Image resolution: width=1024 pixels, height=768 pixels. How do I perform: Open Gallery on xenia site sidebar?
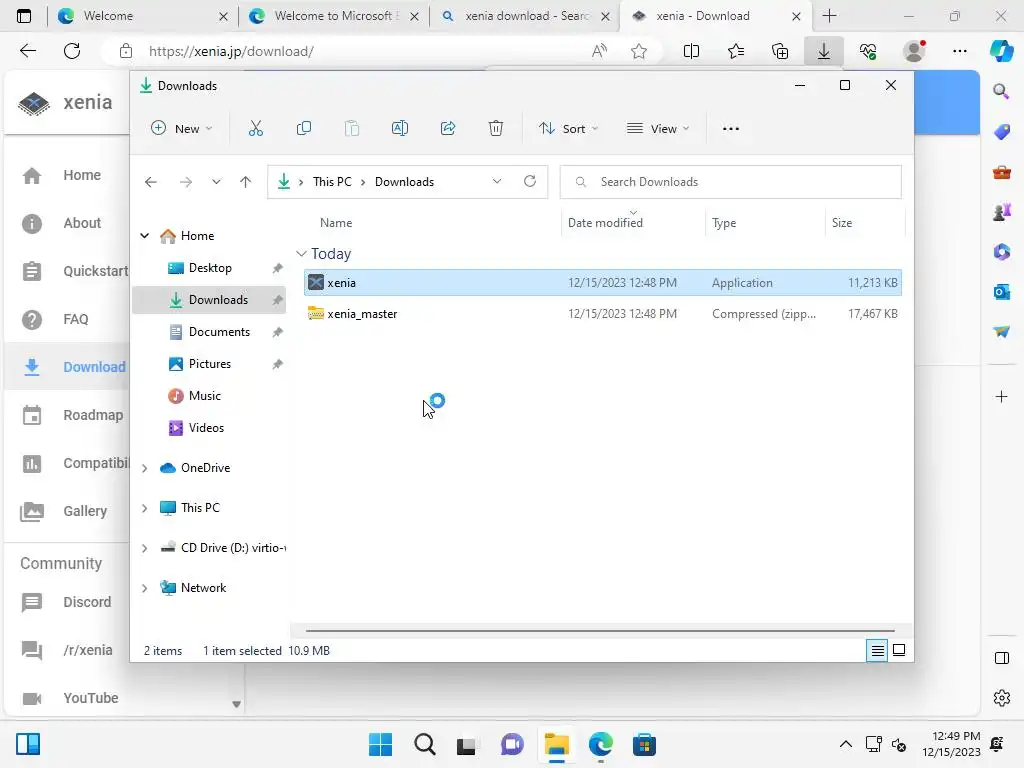pos(64,511)
